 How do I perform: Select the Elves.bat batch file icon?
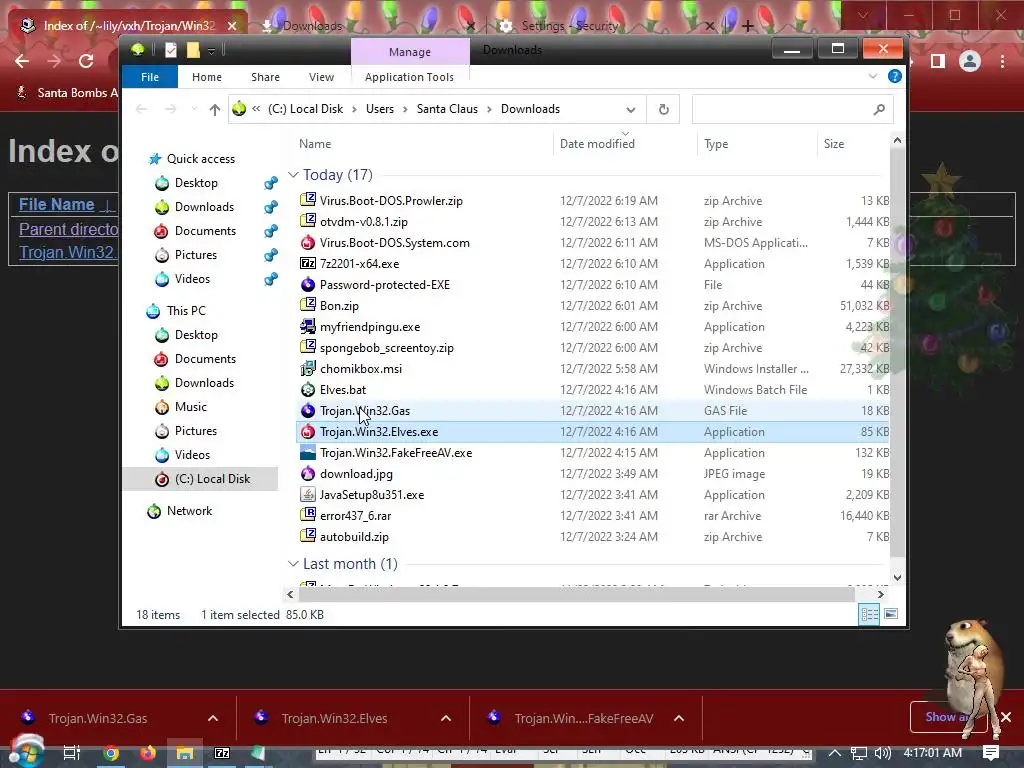coord(308,389)
